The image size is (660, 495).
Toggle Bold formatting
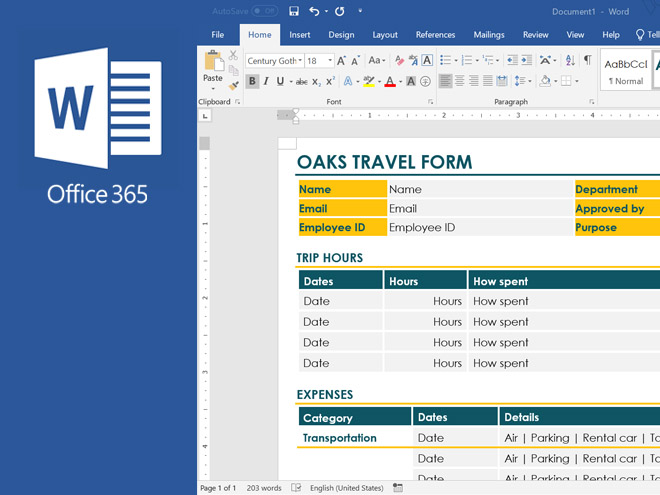252,82
